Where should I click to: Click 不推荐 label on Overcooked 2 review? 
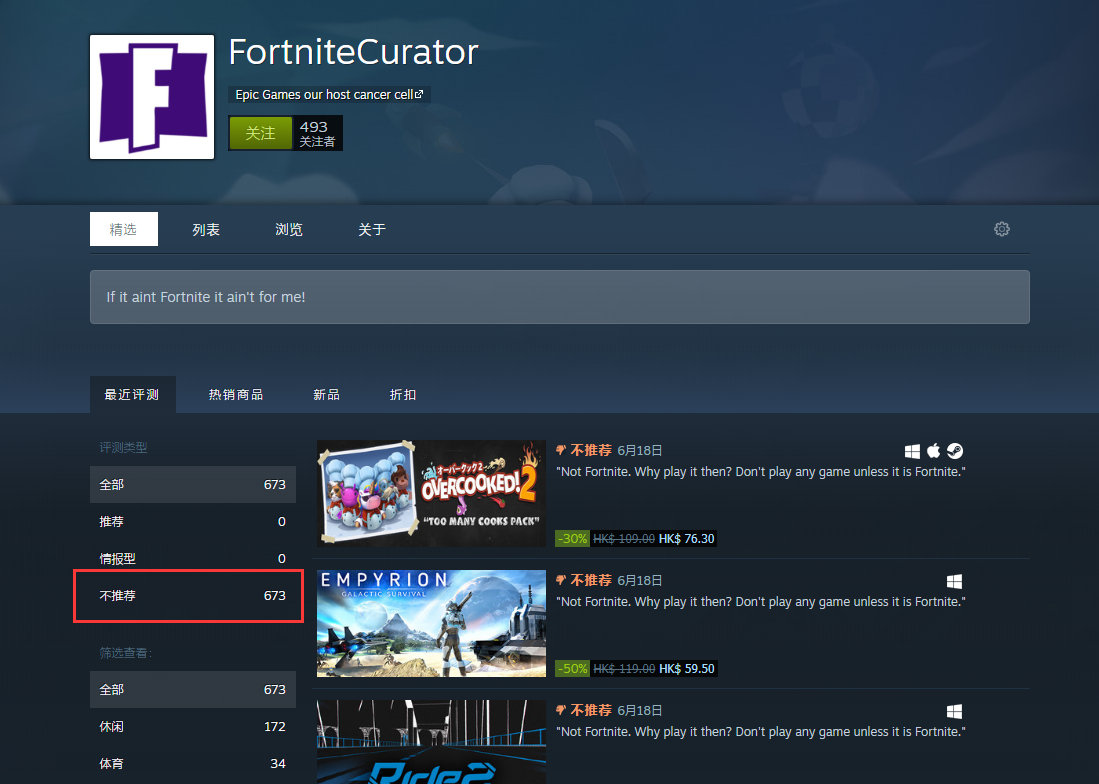591,451
